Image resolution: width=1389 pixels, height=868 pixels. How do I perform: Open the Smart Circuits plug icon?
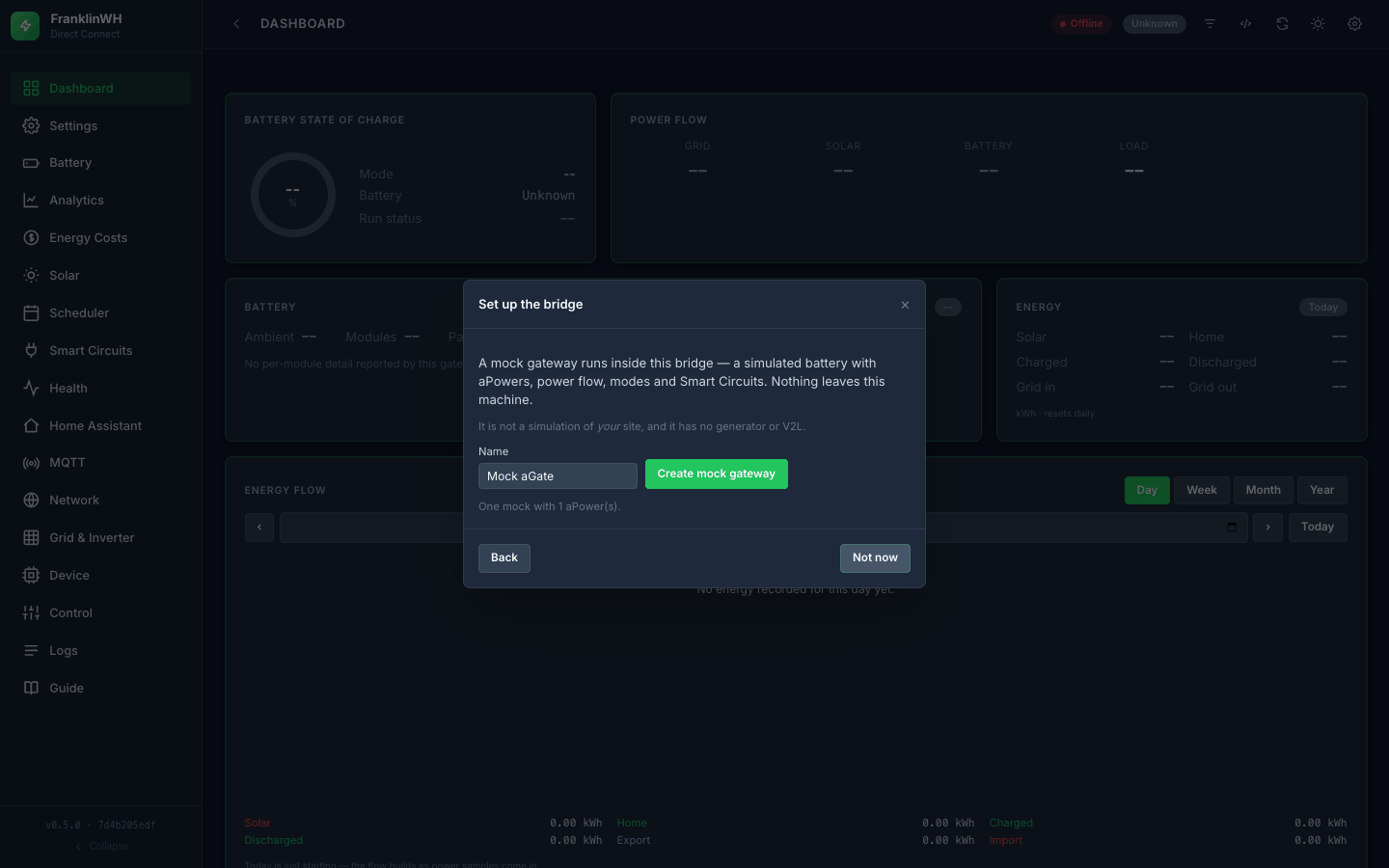[31, 351]
